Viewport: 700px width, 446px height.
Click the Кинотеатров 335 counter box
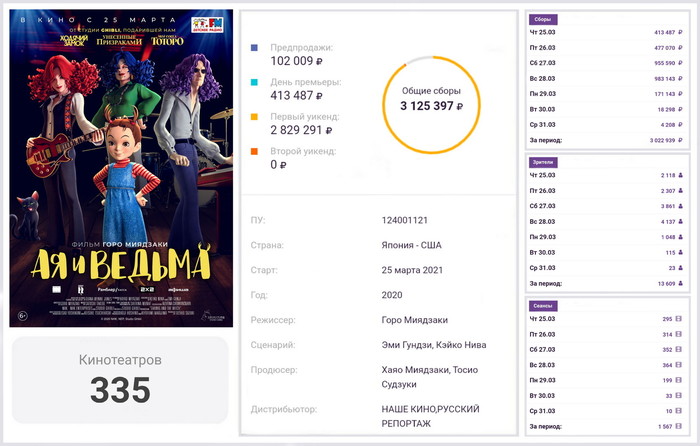(121, 379)
